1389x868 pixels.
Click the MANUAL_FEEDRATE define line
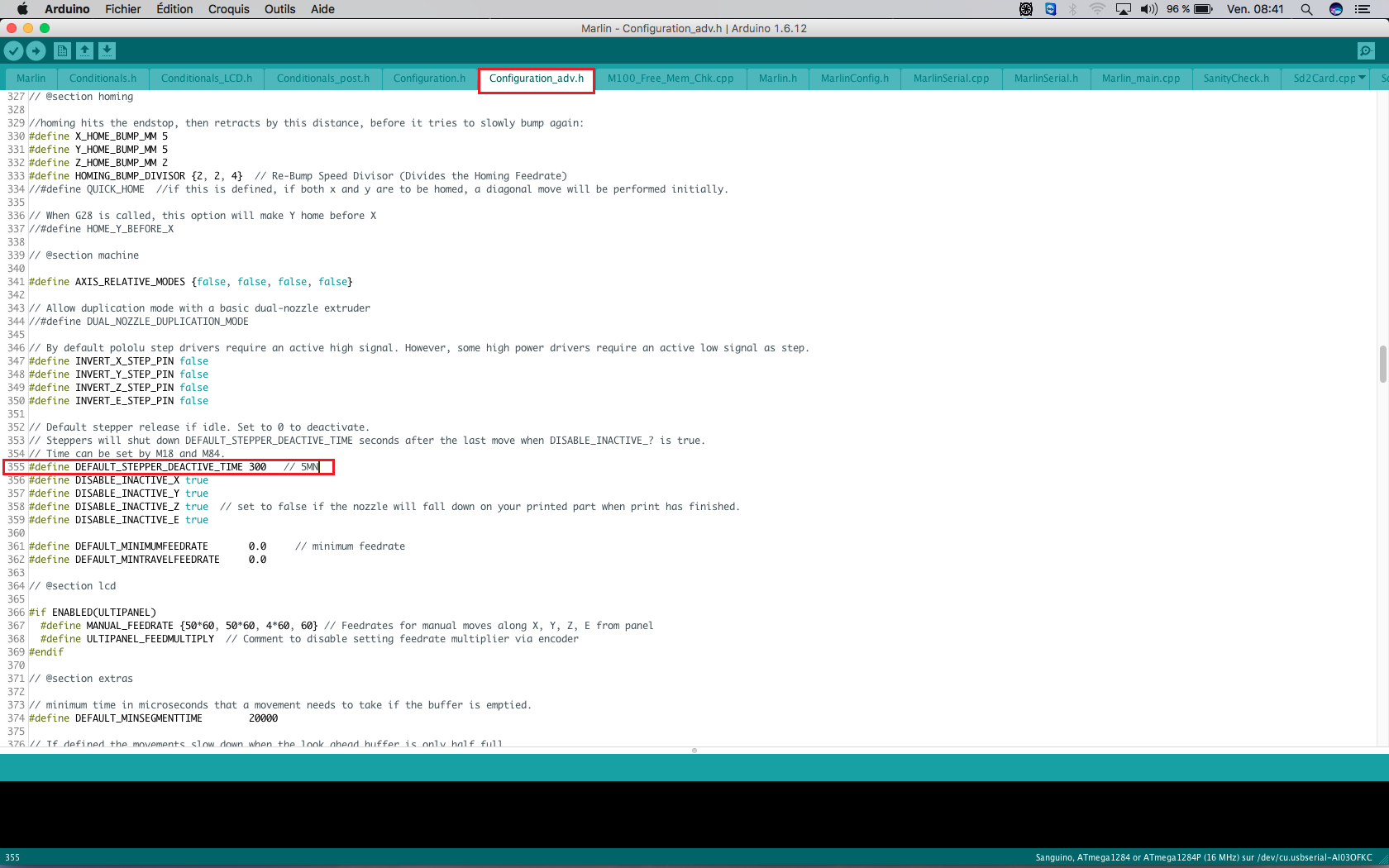pyautogui.click(x=346, y=626)
